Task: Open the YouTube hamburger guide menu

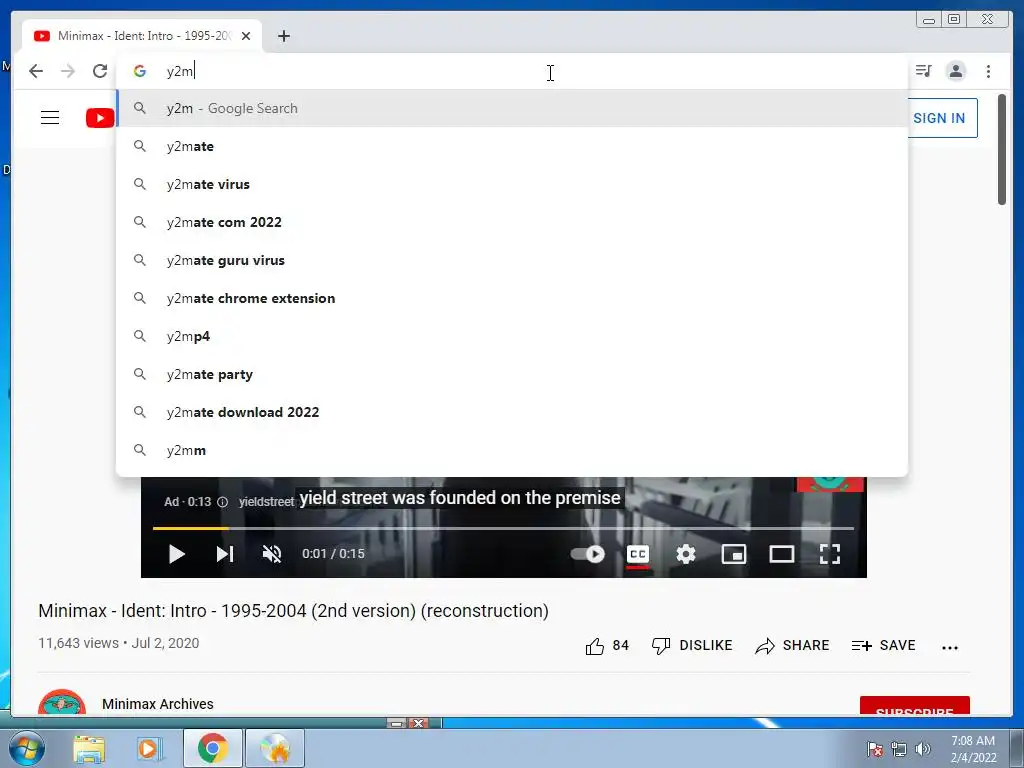Action: pos(50,118)
